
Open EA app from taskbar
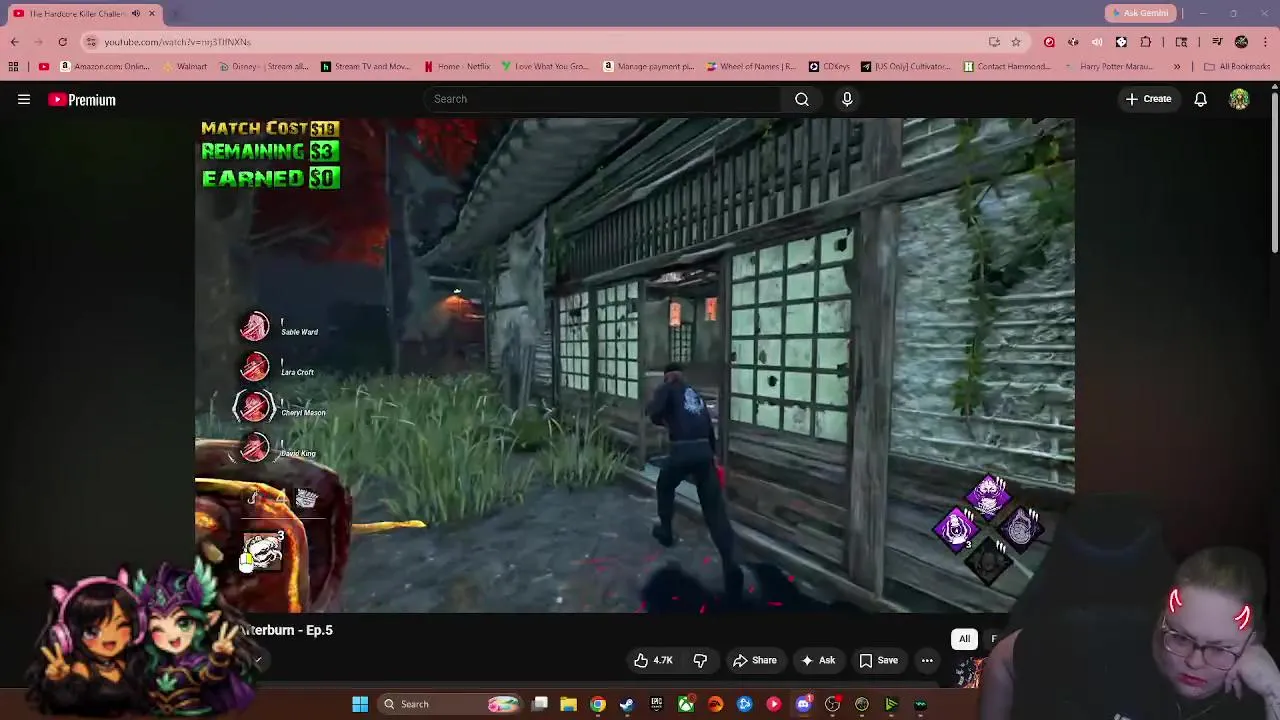(x=715, y=704)
